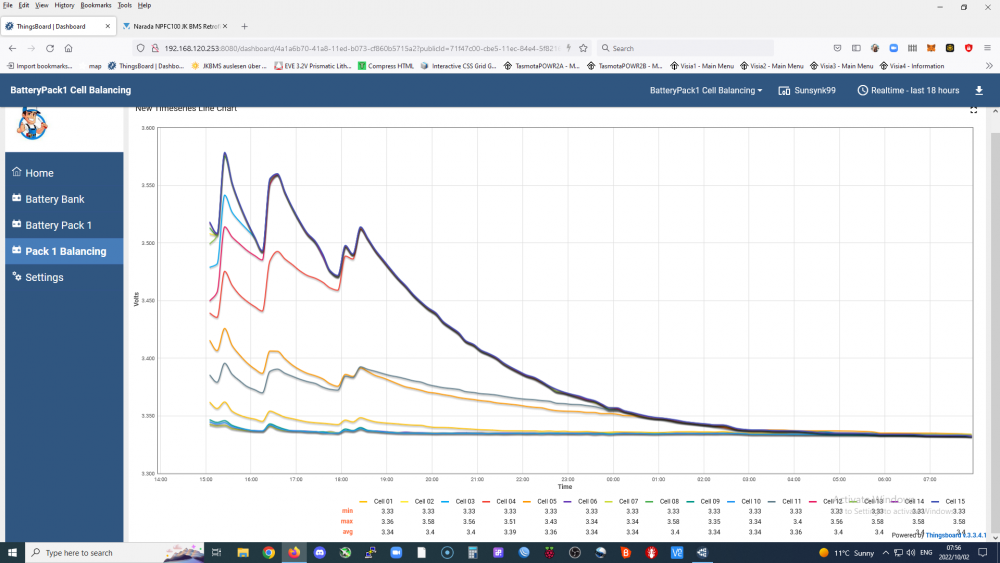Click the Cell 04 red color swatch
Image resolution: width=1000 pixels, height=563 pixels.
click(487, 502)
